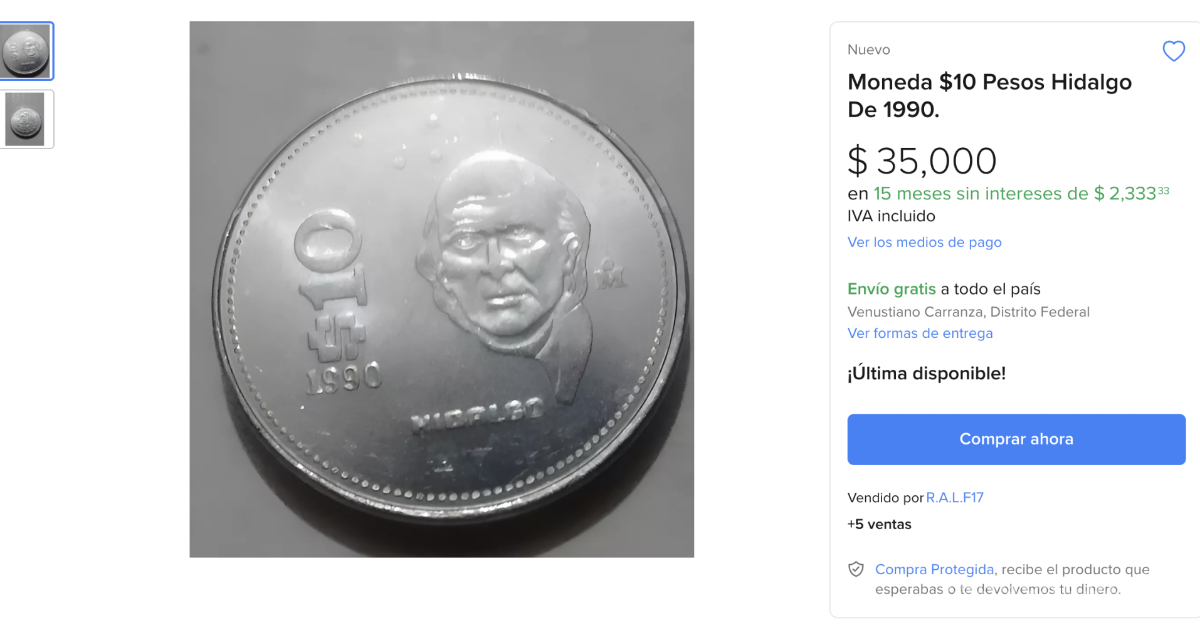Select the first coin thumbnail

[x=25, y=51]
